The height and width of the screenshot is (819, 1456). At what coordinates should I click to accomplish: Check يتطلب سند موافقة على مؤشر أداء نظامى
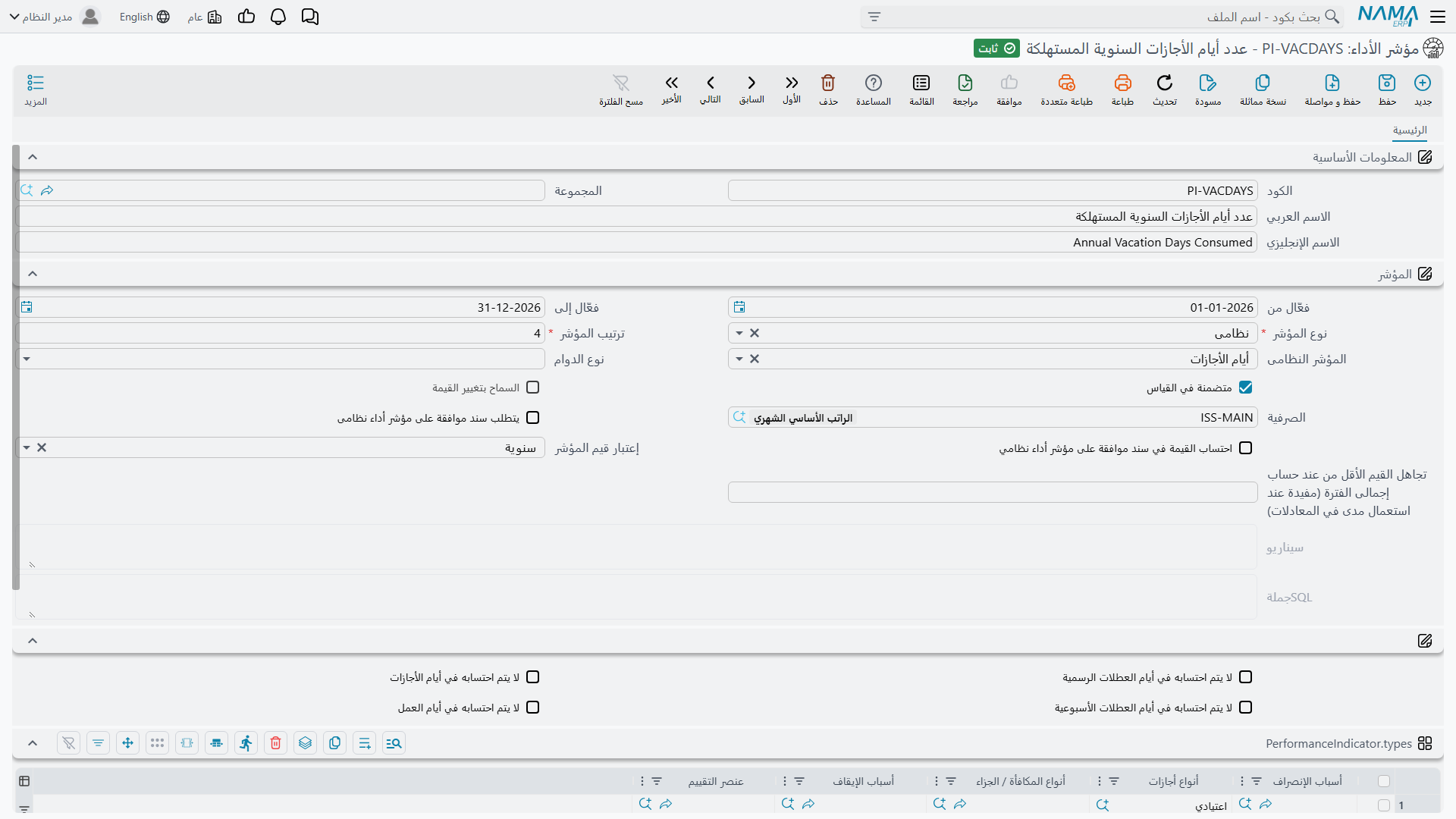click(533, 418)
